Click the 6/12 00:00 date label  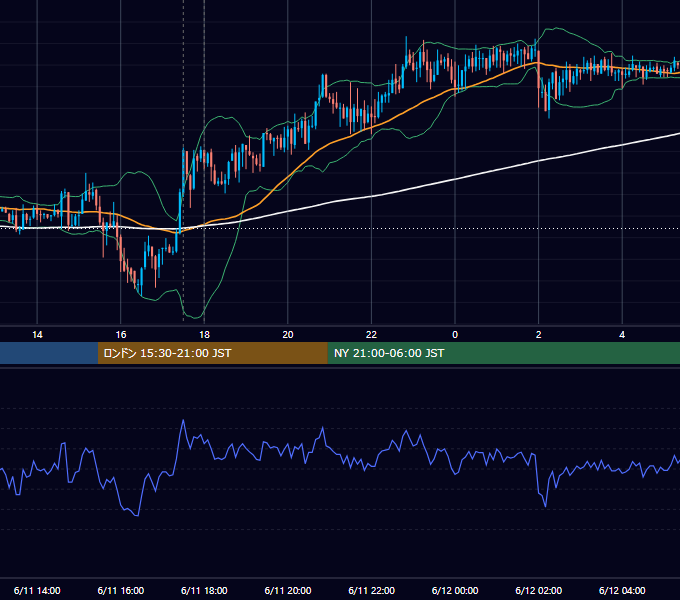455,590
